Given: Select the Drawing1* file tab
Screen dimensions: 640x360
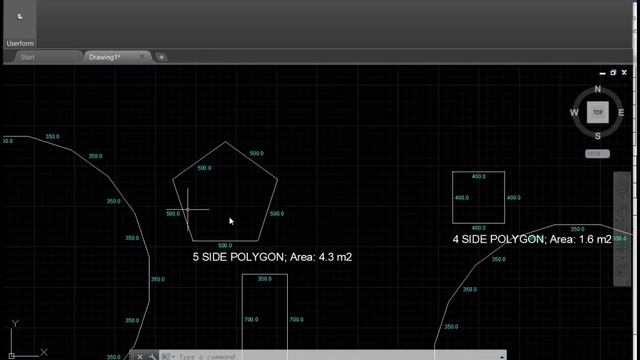Looking at the screenshot, I should point(104,57).
